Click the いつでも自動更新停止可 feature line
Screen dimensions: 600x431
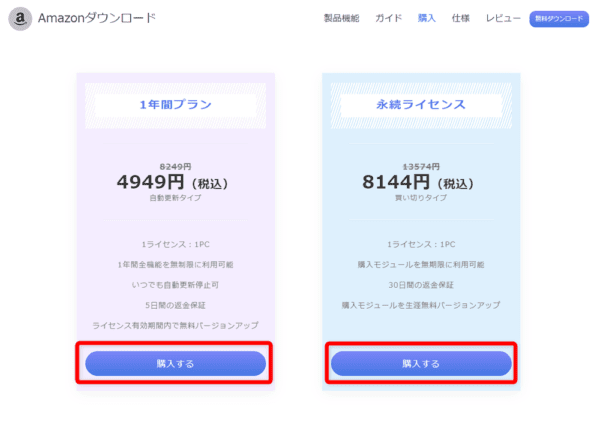[175, 284]
